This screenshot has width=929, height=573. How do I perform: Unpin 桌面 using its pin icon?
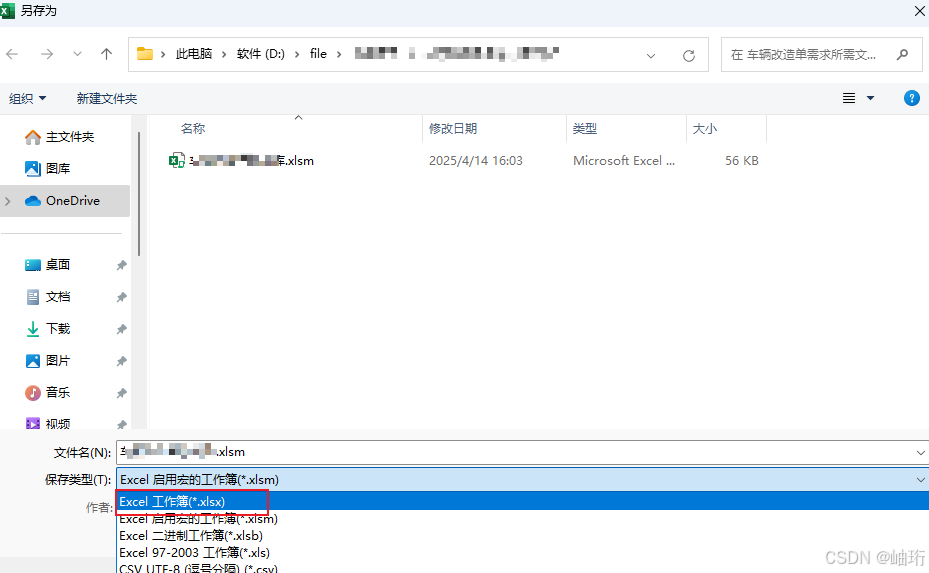121,265
